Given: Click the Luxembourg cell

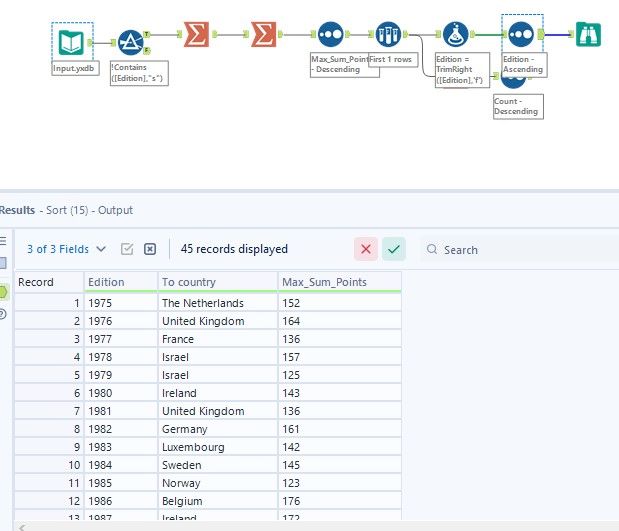Looking at the screenshot, I should [218, 447].
